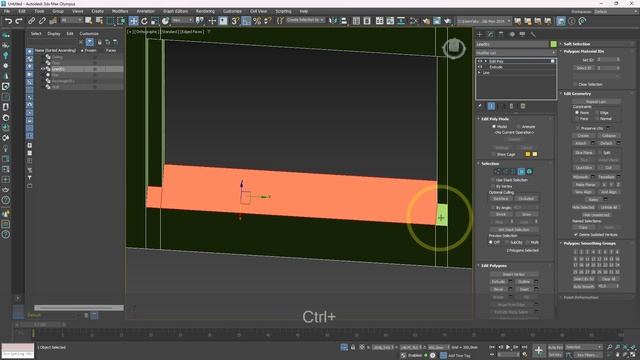Open the Graph Editors menu

point(176,11)
